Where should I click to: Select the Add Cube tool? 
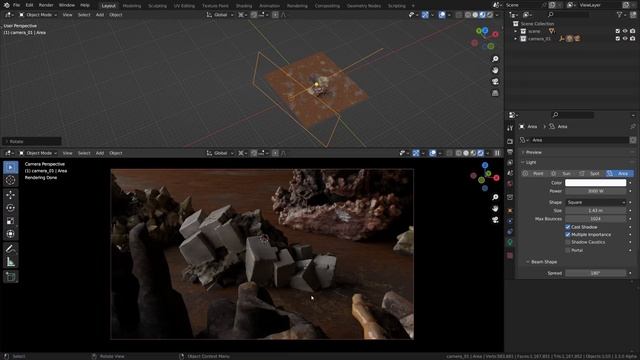point(11,277)
